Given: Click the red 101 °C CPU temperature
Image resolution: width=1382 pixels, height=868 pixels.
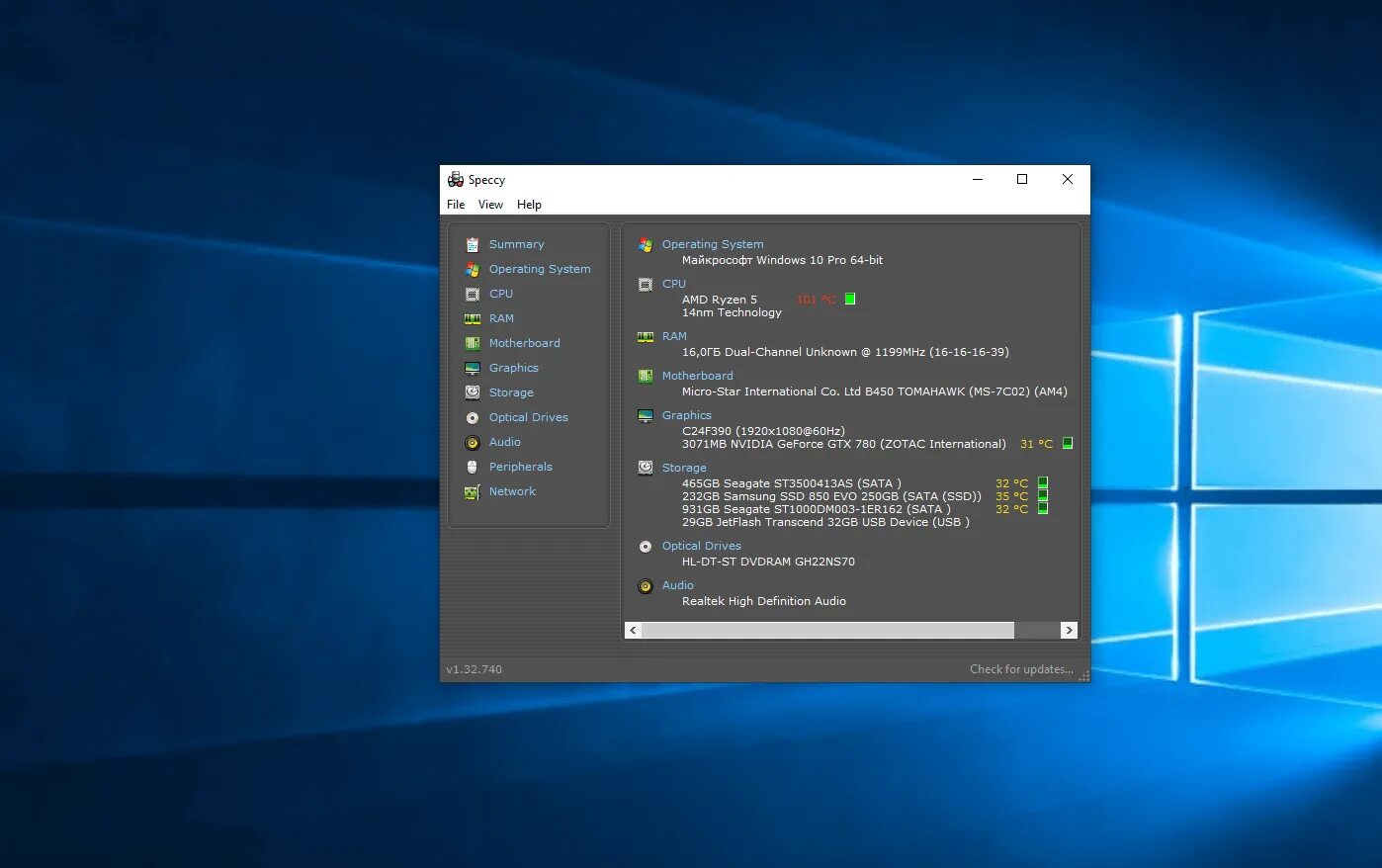Looking at the screenshot, I should click(816, 300).
